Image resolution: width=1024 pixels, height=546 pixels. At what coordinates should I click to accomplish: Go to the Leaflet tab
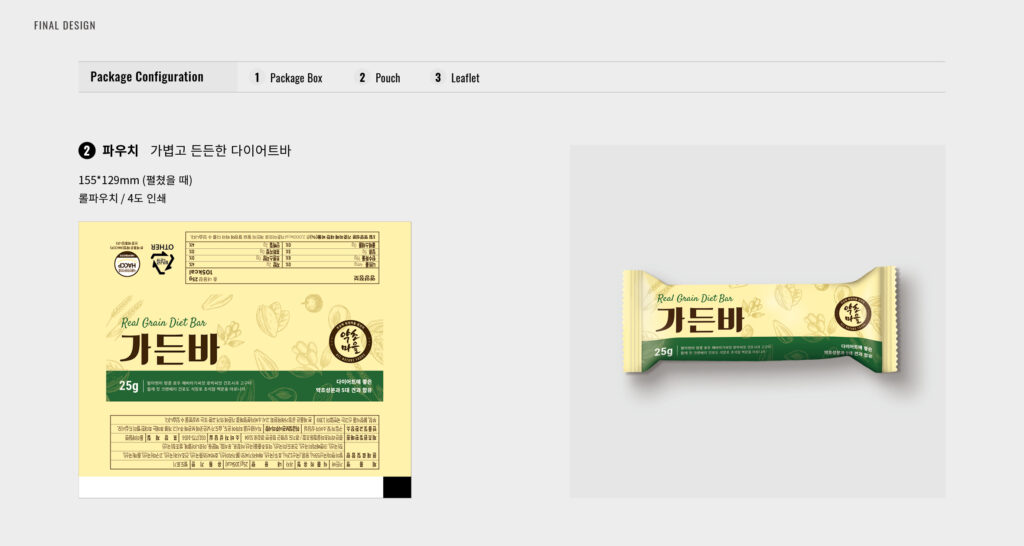465,78
